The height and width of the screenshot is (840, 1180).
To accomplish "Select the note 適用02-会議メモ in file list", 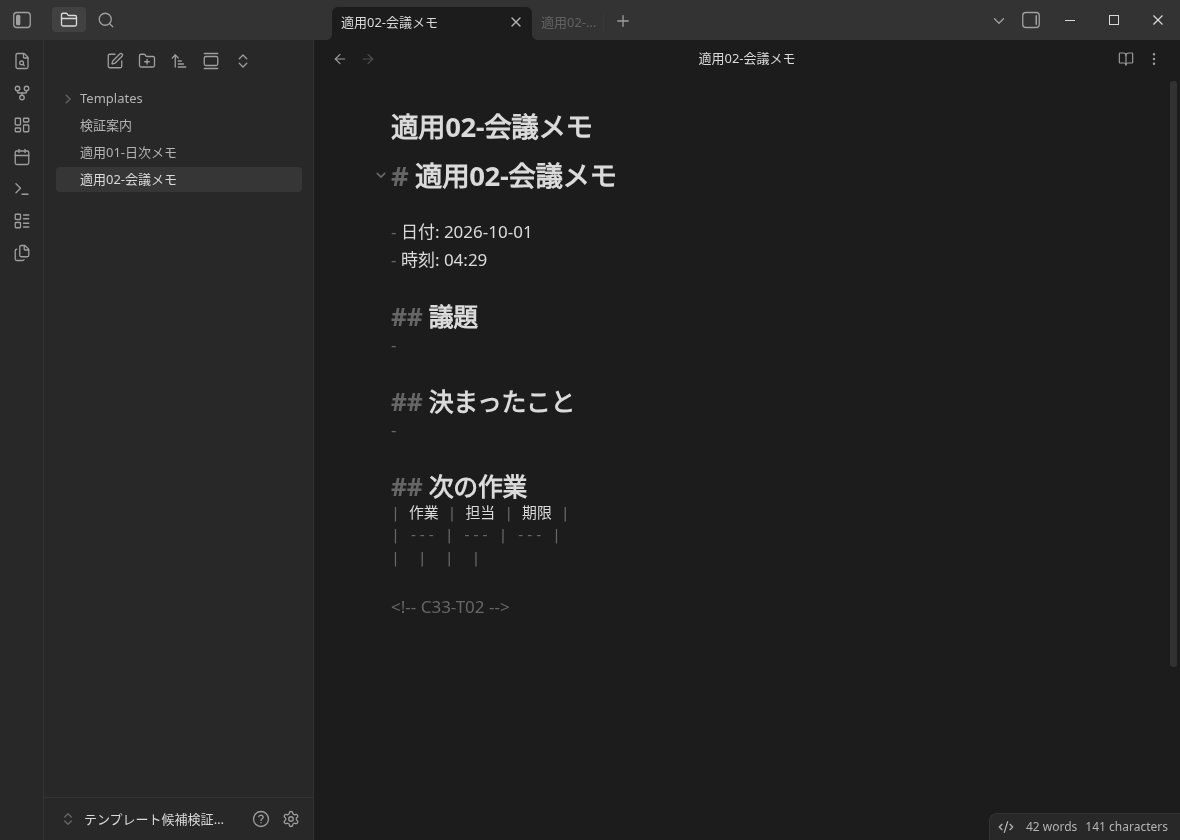I will coord(178,180).
